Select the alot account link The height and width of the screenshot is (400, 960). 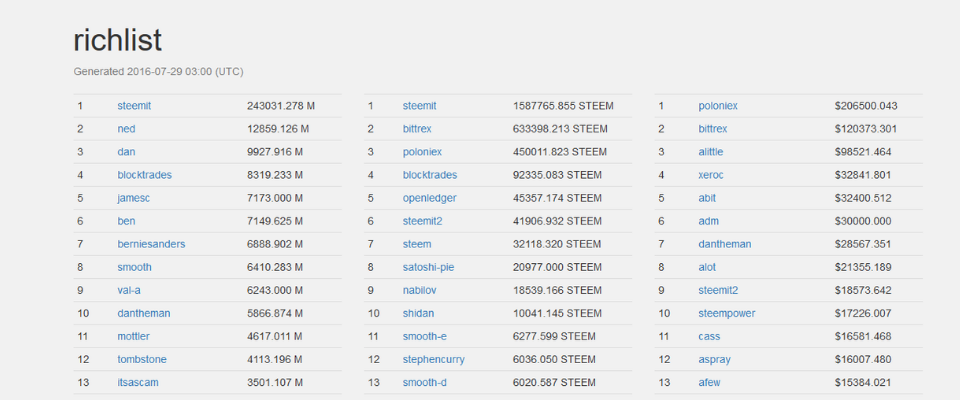click(x=707, y=268)
